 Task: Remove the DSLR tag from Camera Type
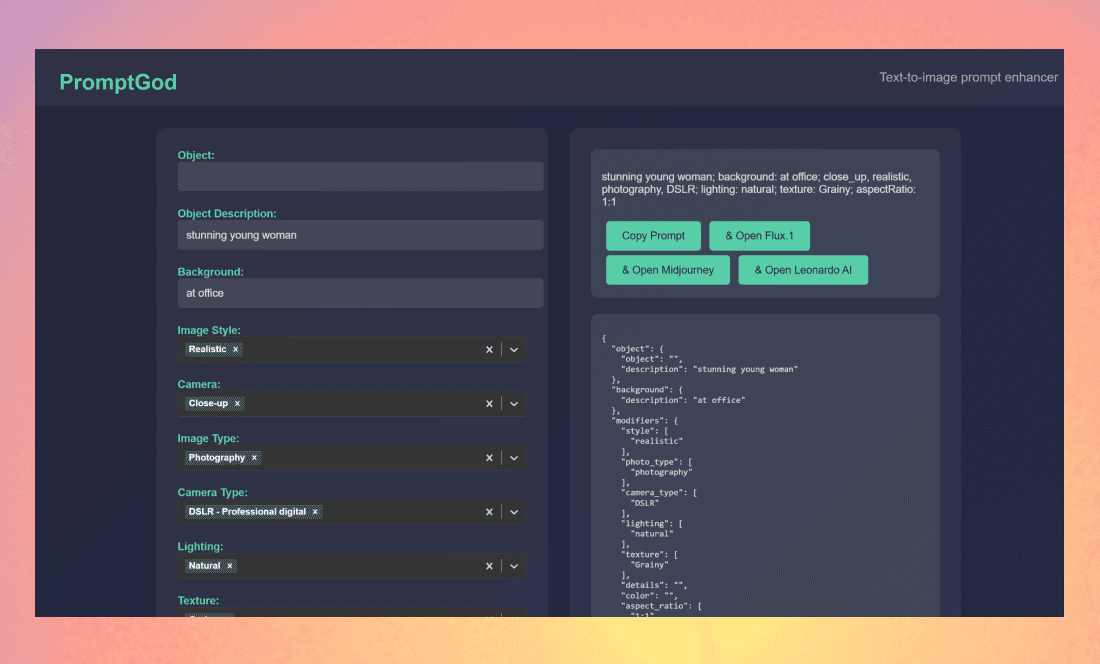point(315,512)
